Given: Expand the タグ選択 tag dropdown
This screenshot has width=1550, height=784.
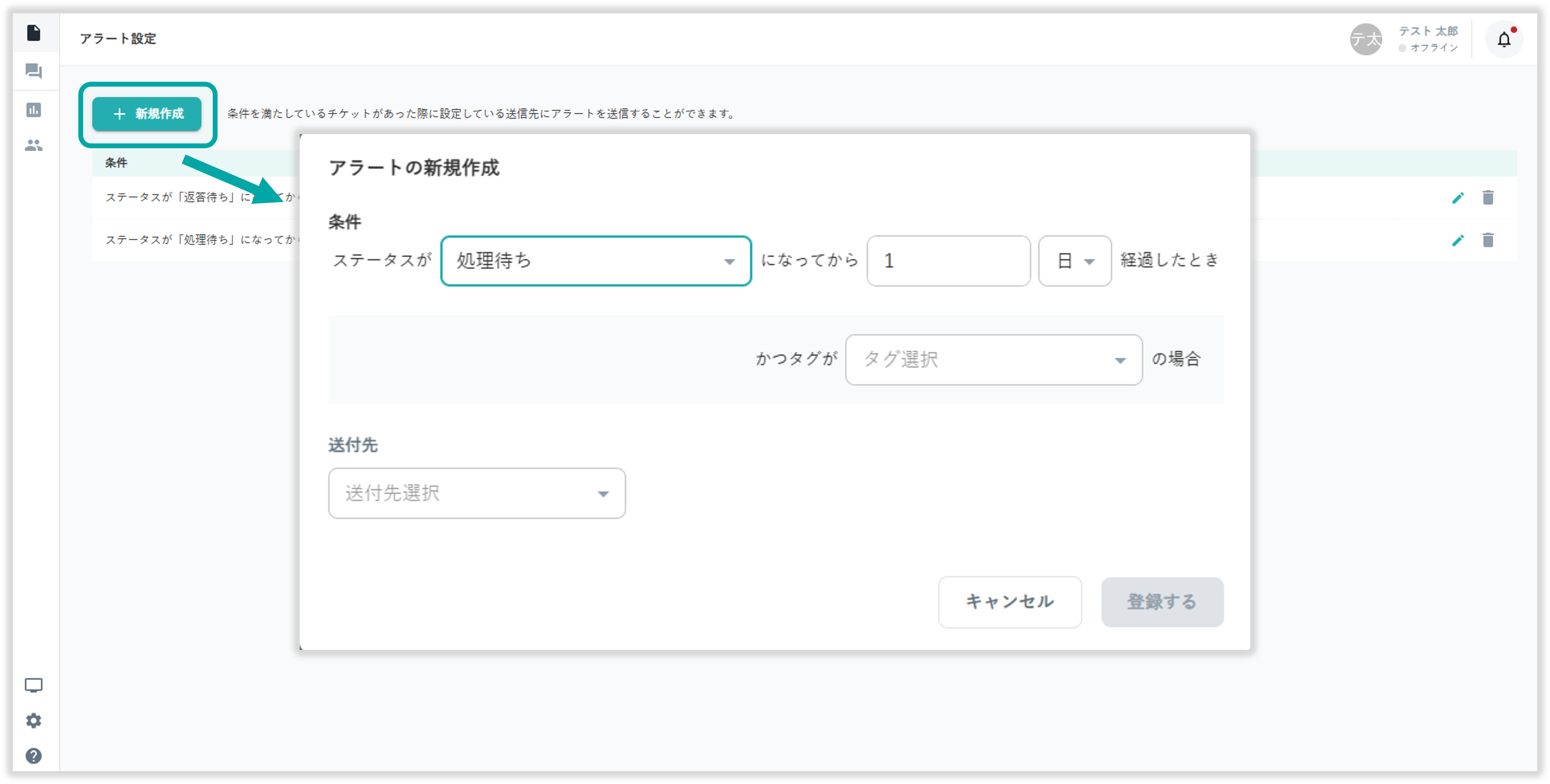Looking at the screenshot, I should point(993,360).
